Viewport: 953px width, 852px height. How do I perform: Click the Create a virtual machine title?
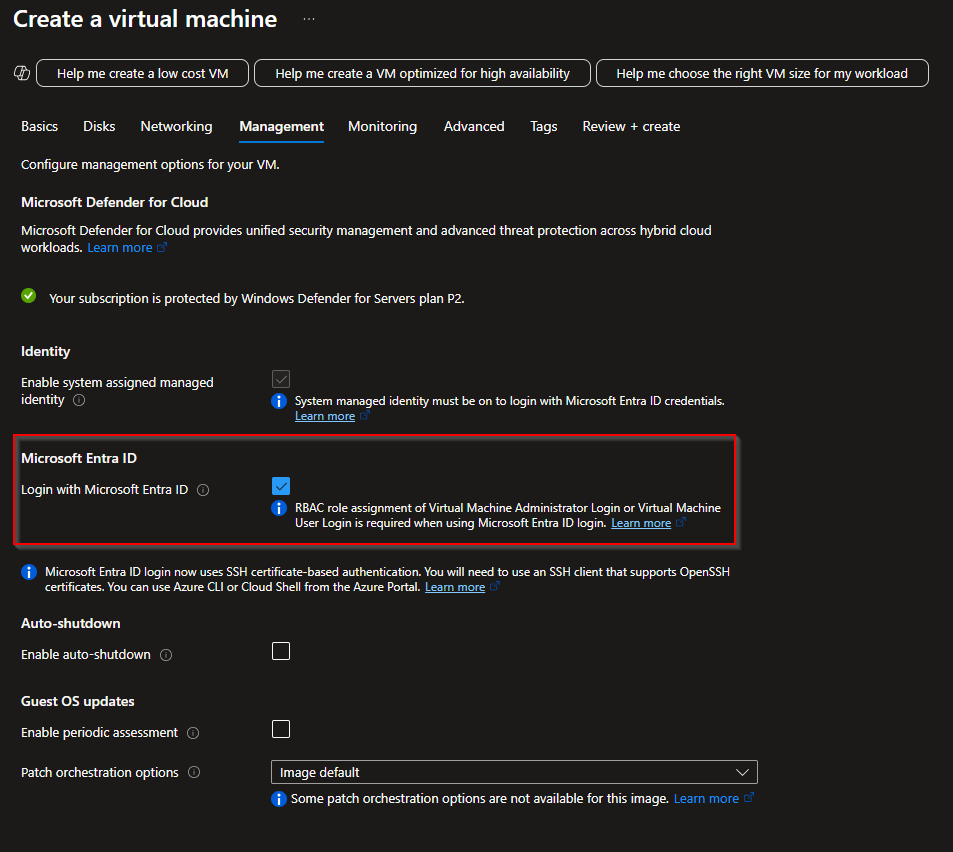(145, 19)
